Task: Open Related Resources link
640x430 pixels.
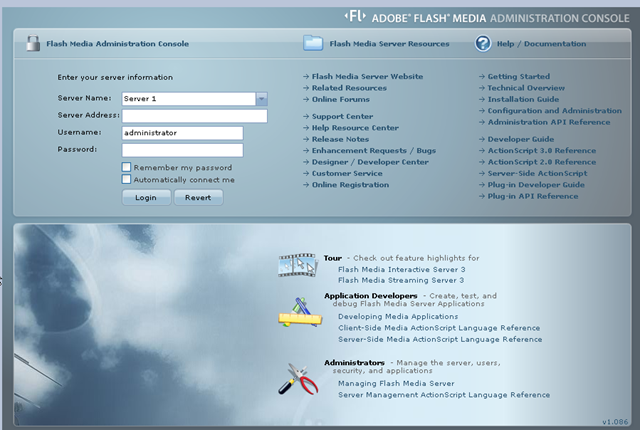Action: coord(349,88)
